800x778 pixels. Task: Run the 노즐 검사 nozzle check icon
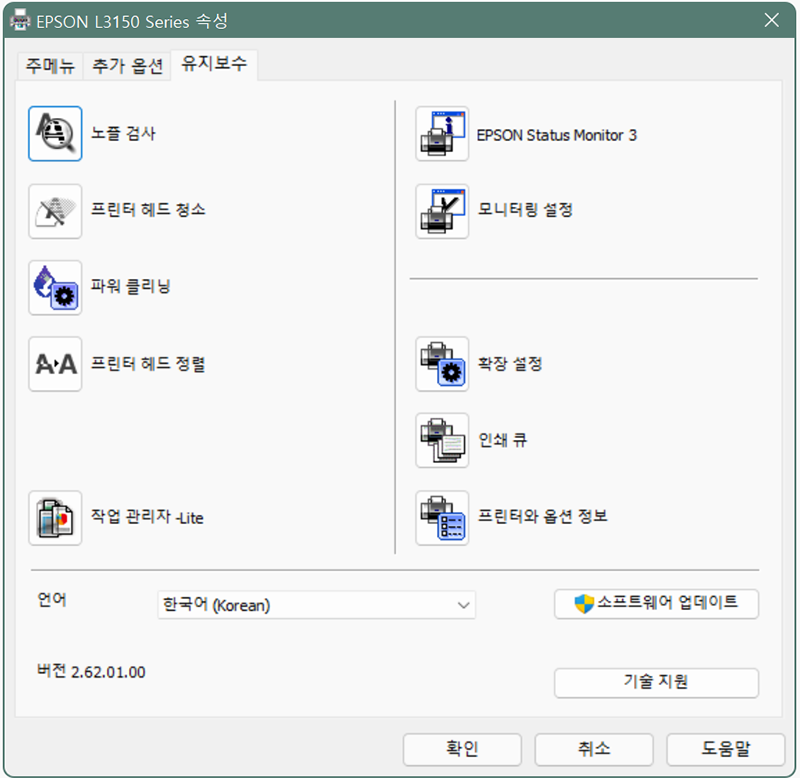tap(55, 134)
